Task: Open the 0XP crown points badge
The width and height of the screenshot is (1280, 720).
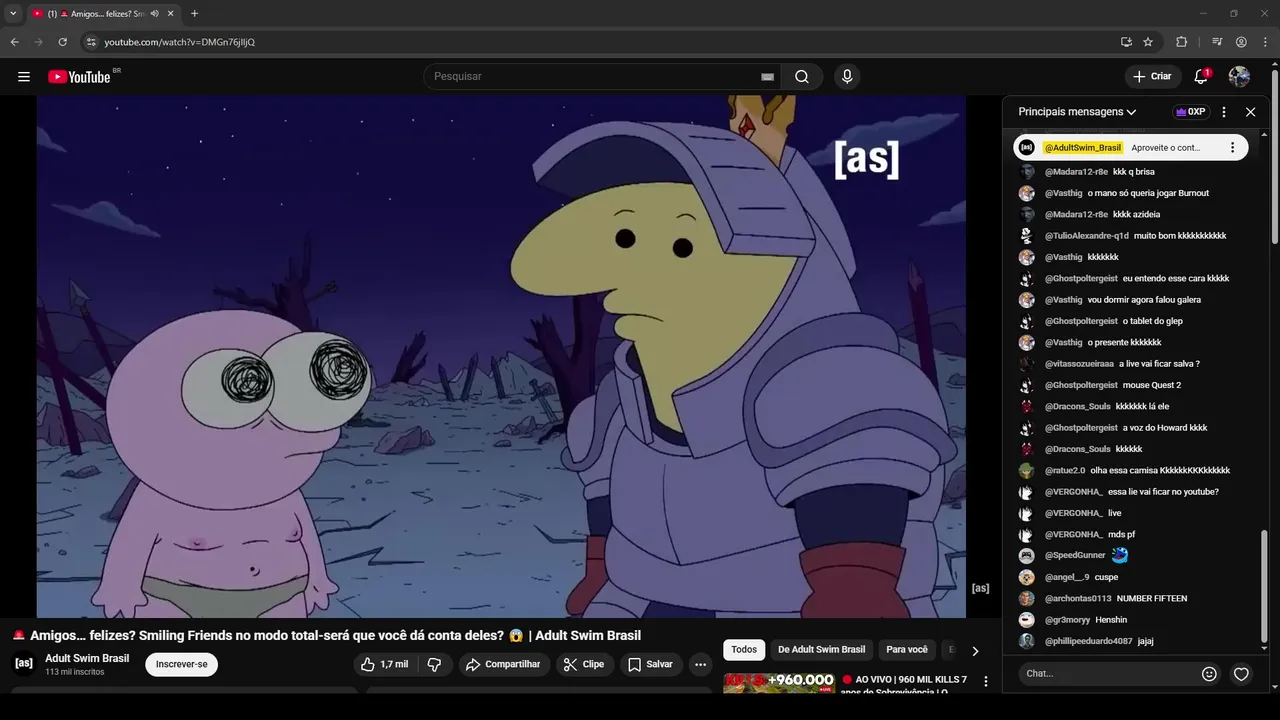Action: [1190, 112]
